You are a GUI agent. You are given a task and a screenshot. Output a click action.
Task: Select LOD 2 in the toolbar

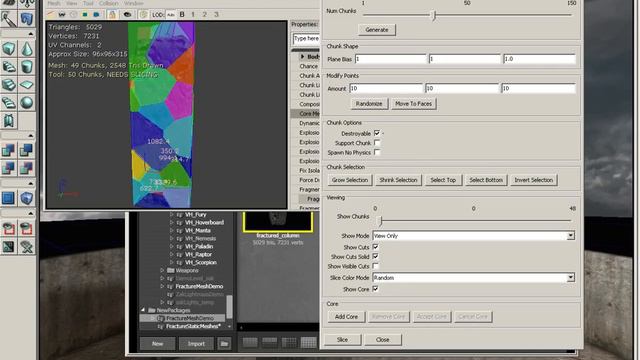204,14
